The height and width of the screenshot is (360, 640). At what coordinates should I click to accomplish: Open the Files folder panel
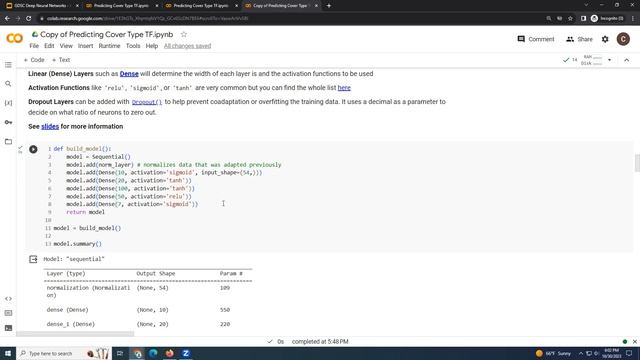pyautogui.click(x=8, y=142)
